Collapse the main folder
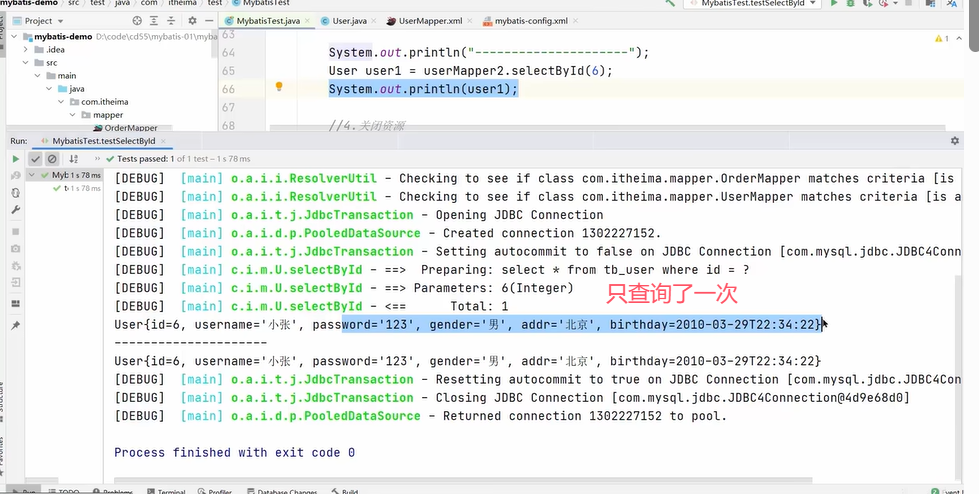 37,76
